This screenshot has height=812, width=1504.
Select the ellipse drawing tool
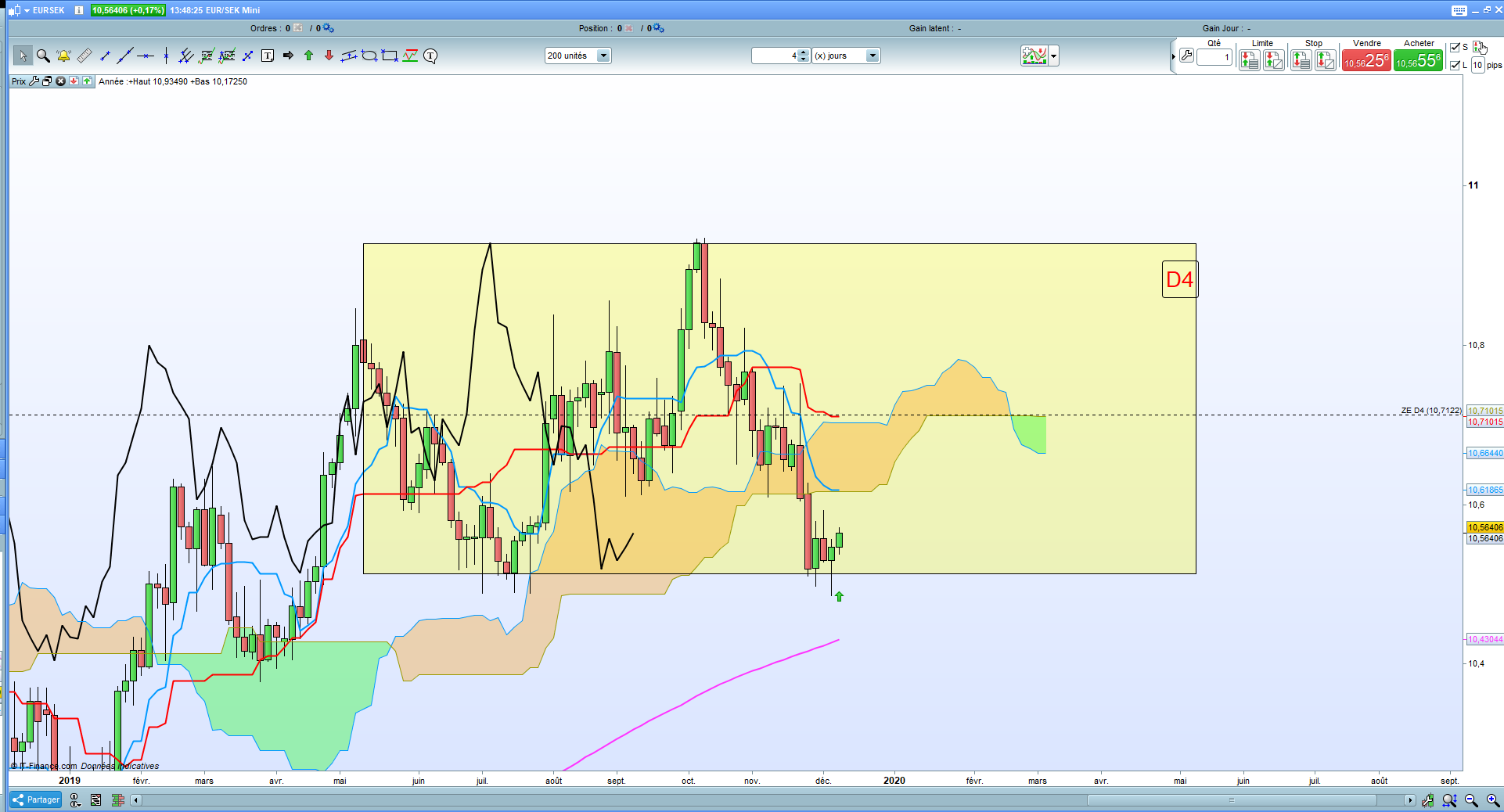tap(369, 56)
